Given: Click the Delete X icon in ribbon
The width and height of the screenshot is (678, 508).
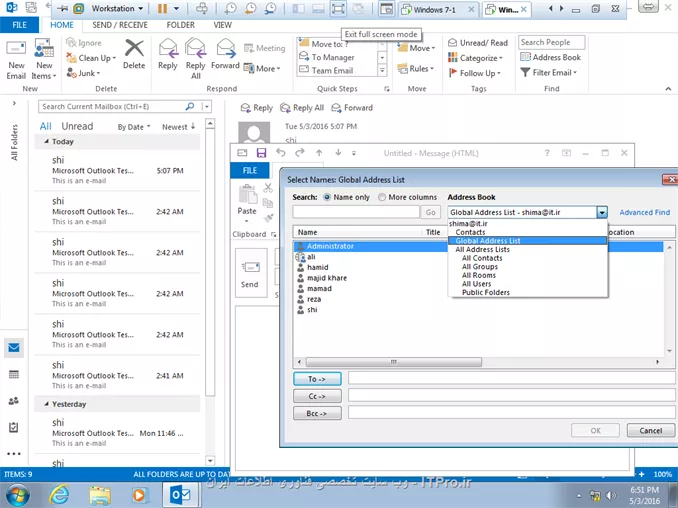Looking at the screenshot, I should coord(134,48).
